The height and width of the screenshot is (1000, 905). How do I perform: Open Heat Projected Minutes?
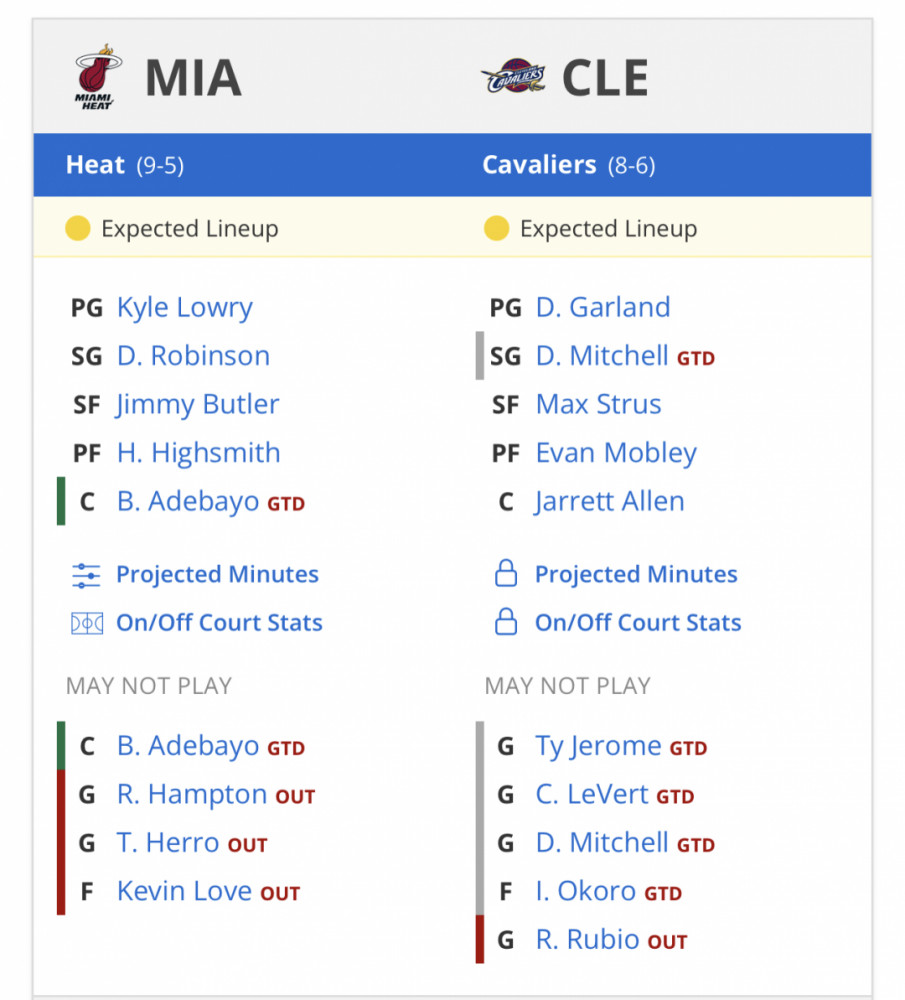(217, 575)
